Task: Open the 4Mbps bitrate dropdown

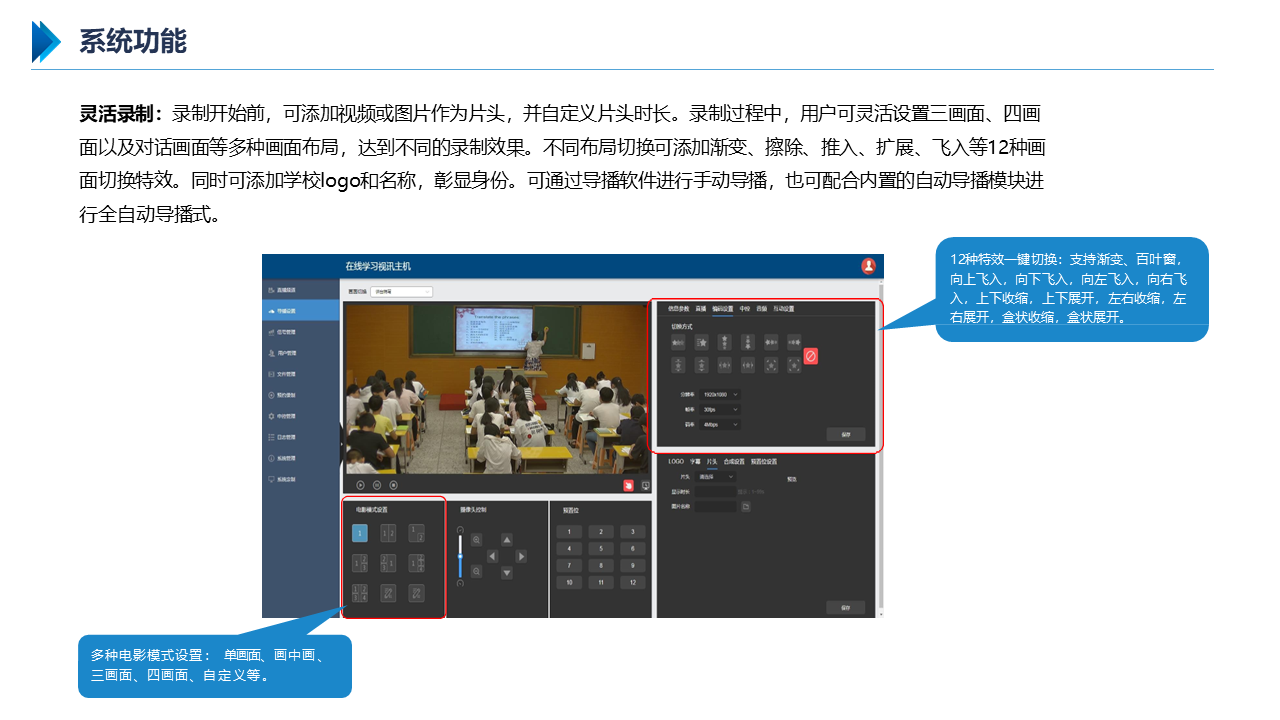Action: point(720,424)
